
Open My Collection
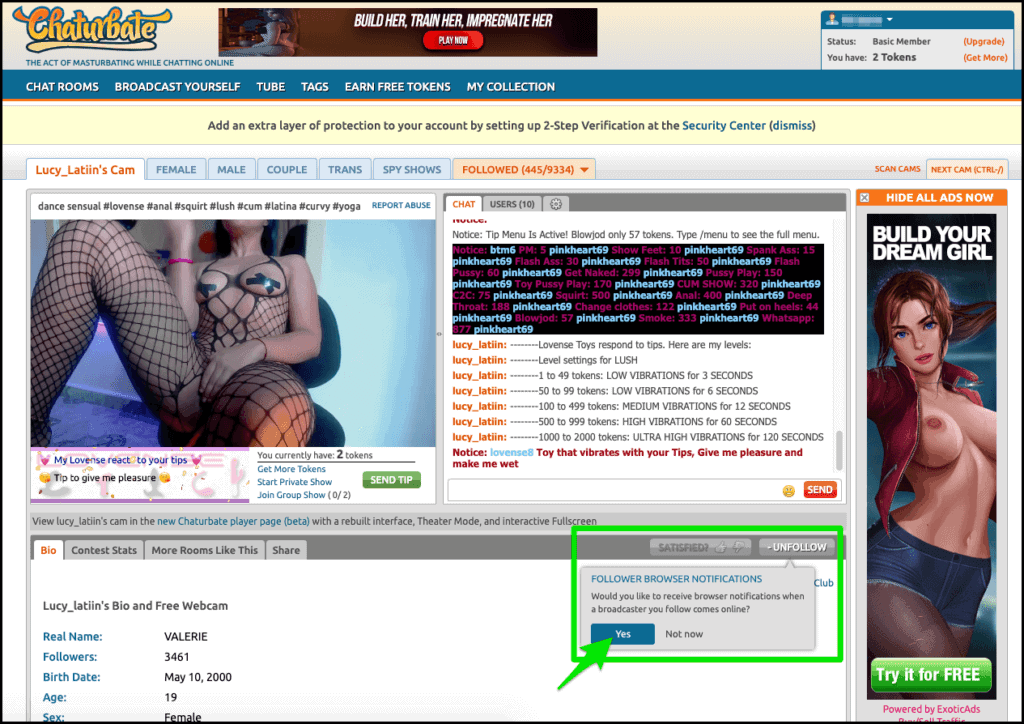point(511,87)
